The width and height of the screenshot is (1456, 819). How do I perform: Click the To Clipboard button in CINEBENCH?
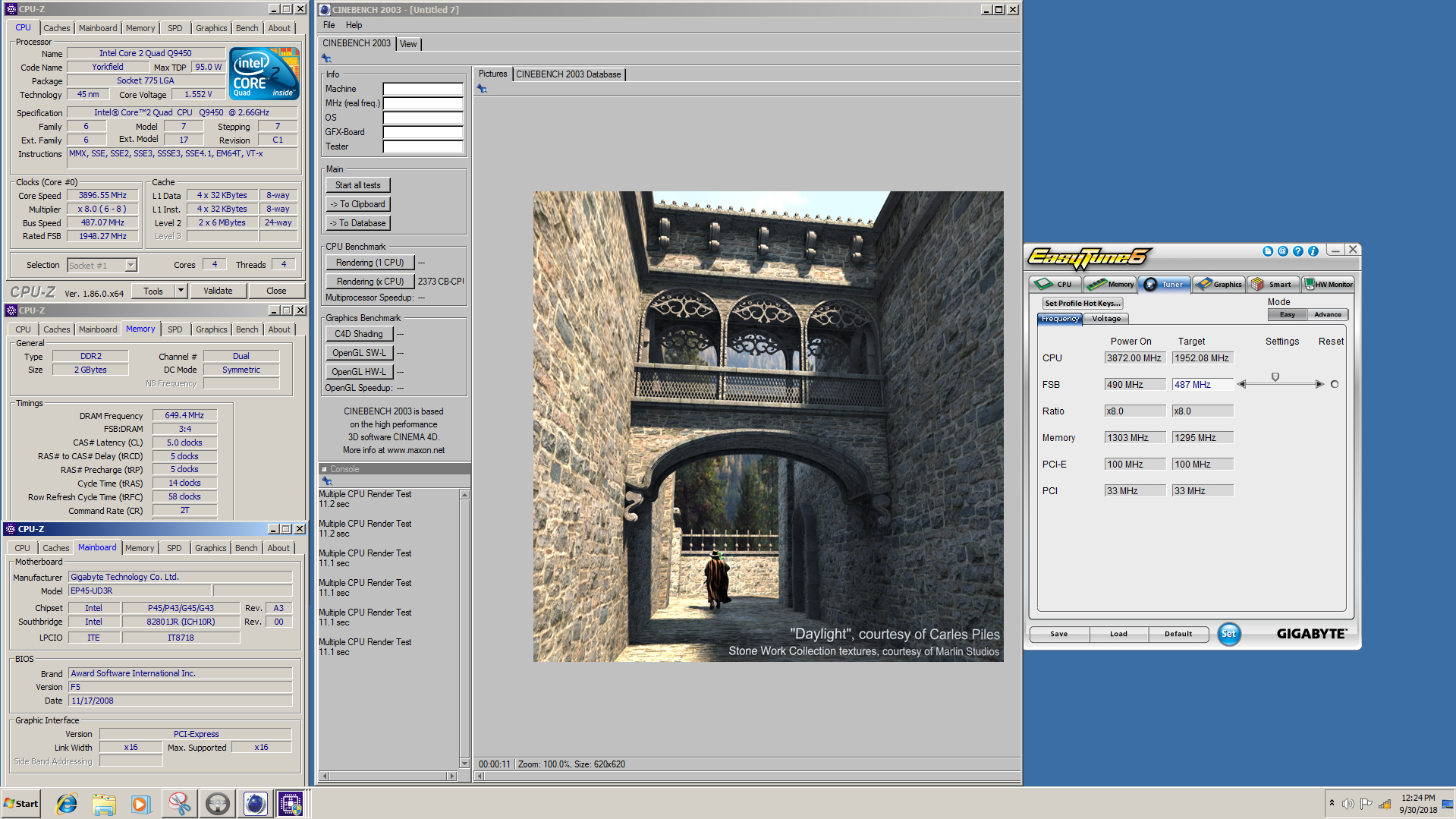(358, 204)
